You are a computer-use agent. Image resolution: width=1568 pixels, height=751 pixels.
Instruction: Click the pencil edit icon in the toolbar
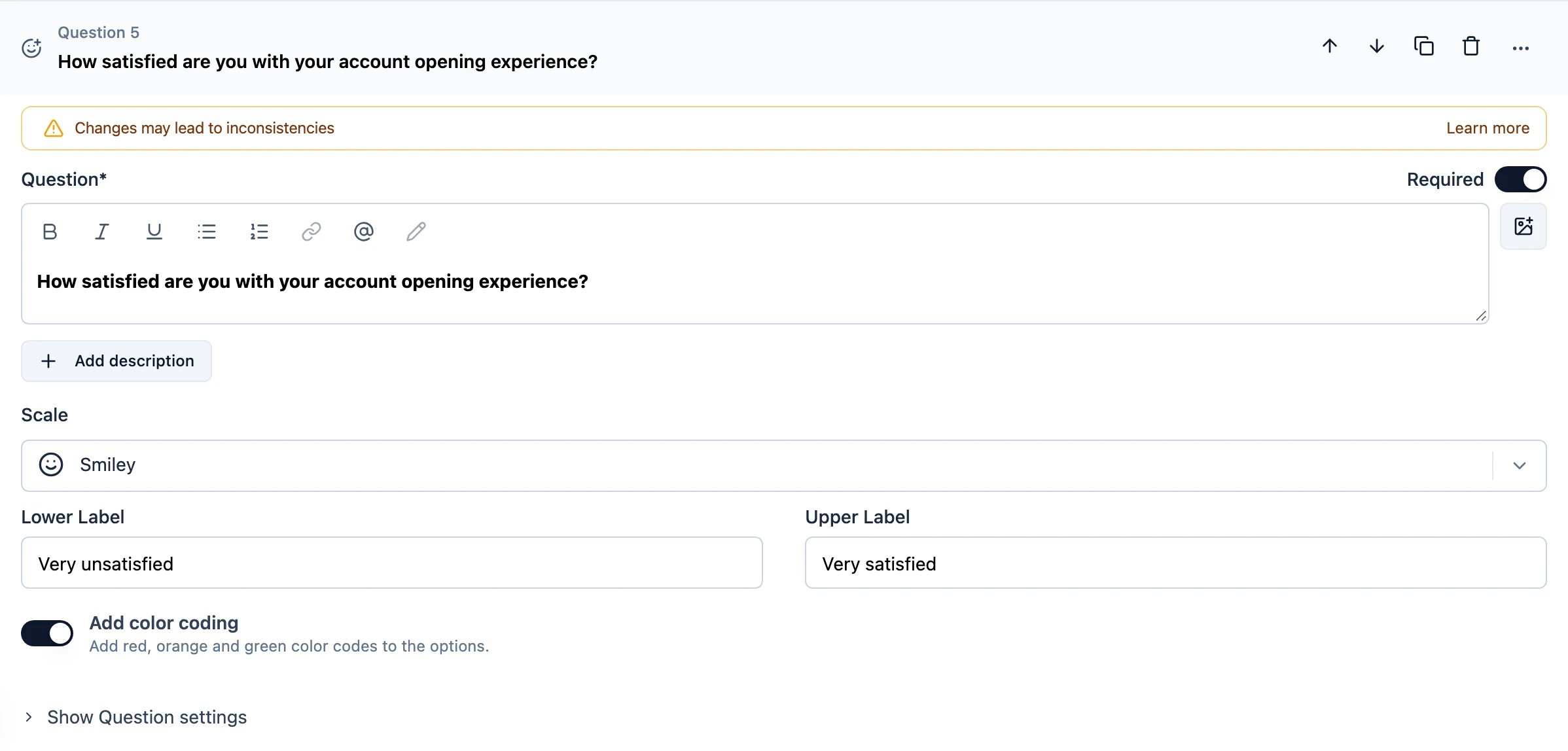(416, 232)
